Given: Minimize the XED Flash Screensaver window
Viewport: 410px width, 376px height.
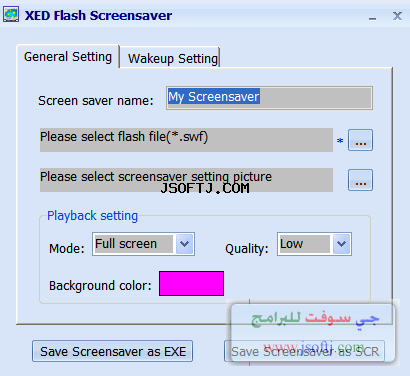Looking at the screenshot, I should pyautogui.click(x=372, y=17).
